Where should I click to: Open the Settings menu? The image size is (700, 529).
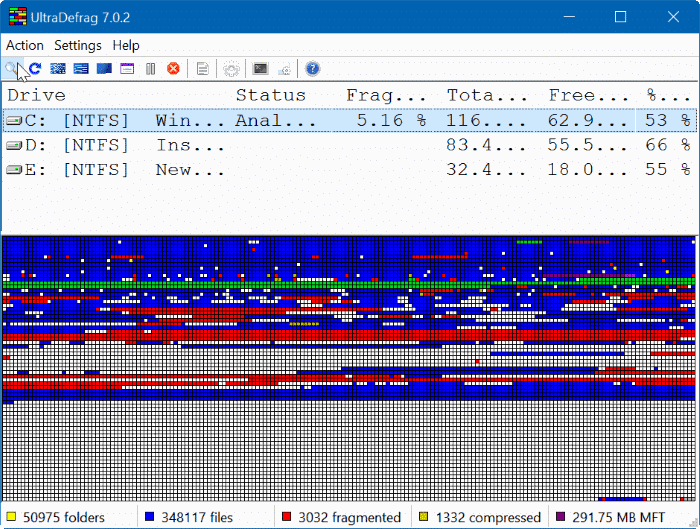click(x=78, y=46)
